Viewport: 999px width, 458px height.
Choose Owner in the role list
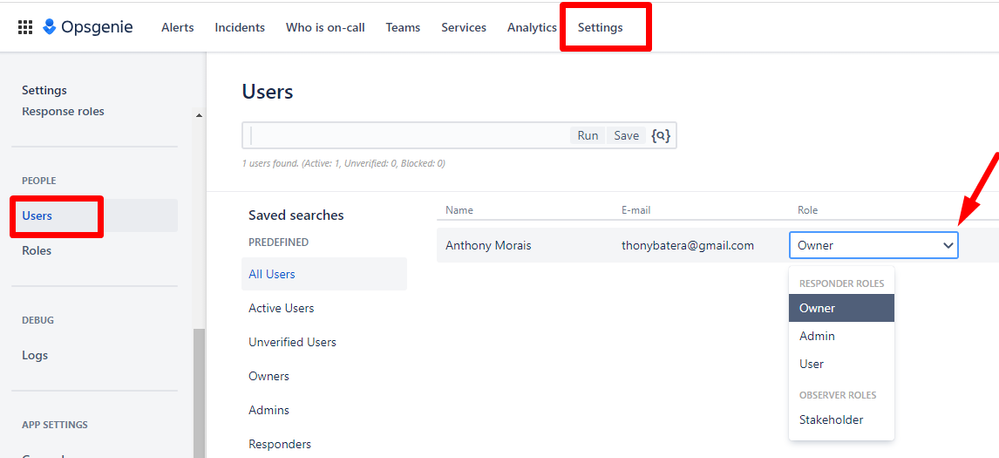[x=842, y=308]
